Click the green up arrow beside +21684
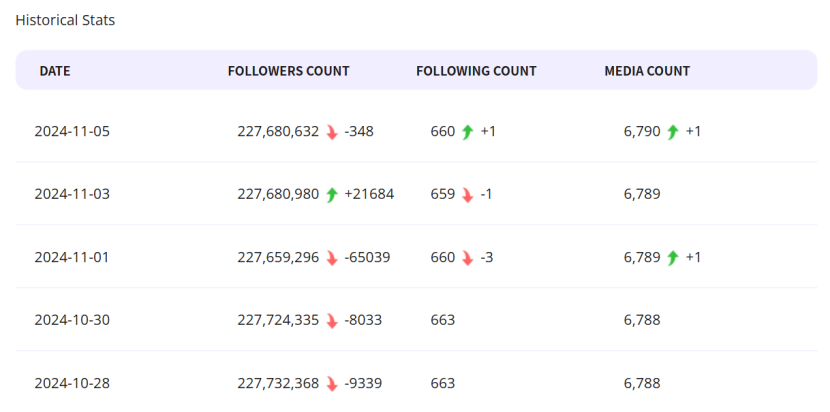830x412 pixels. 332,195
